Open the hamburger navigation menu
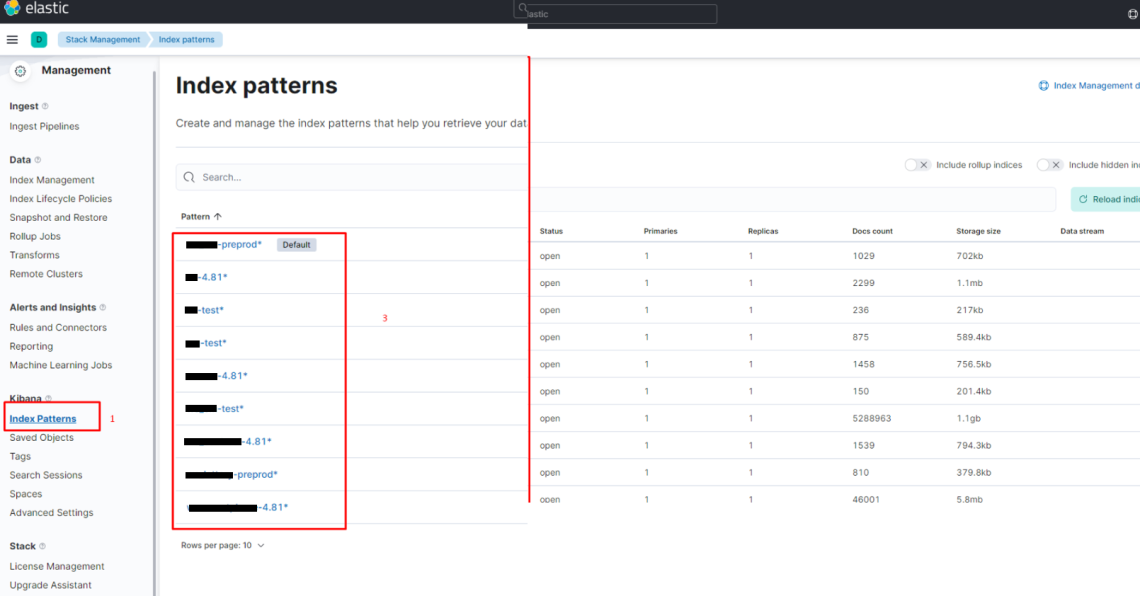Viewport: 1140px width, 596px height. [x=12, y=40]
